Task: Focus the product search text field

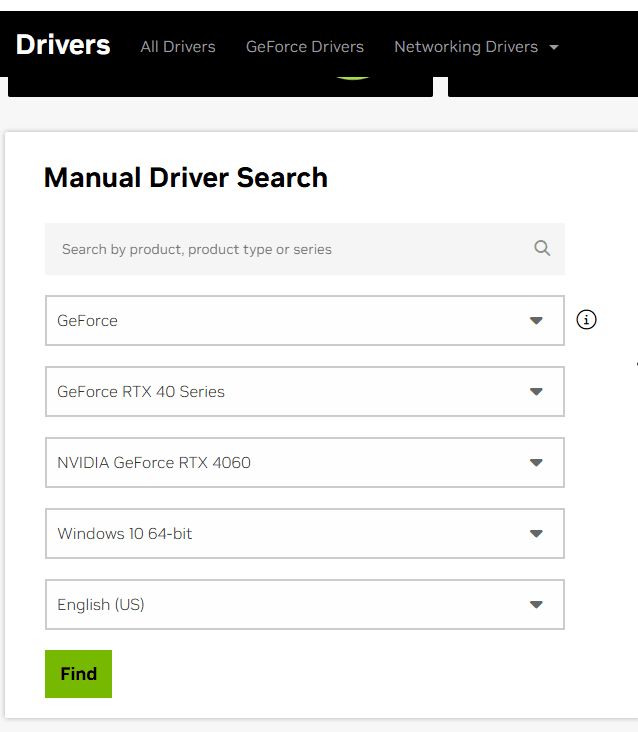Action: 290,249
